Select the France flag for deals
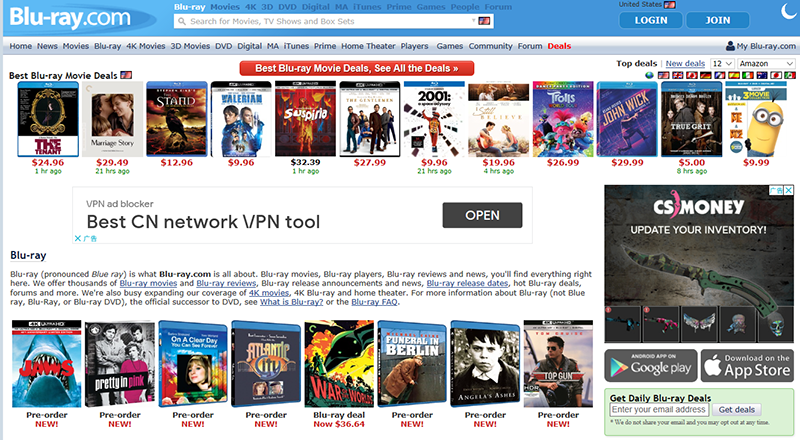Image resolution: width=800 pixels, height=440 pixels. point(720,75)
